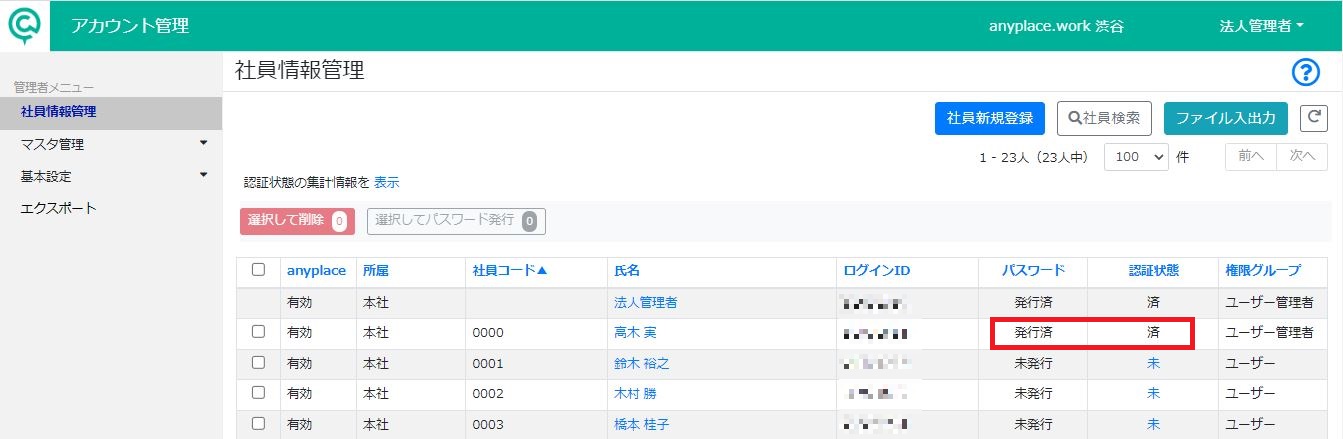Sort by 認証状態 column header
This screenshot has width=1343, height=439.
click(x=1153, y=270)
